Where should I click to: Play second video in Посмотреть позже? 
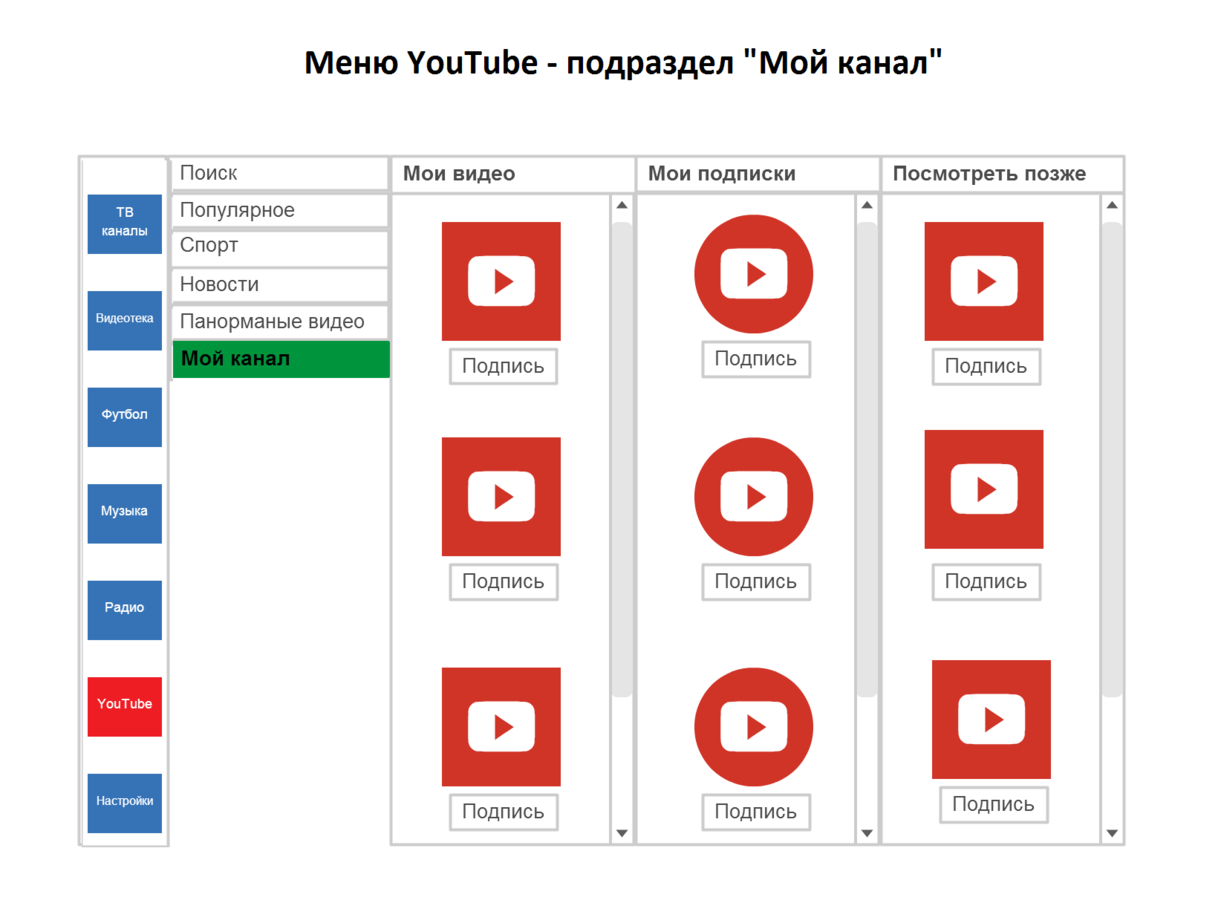click(x=984, y=489)
